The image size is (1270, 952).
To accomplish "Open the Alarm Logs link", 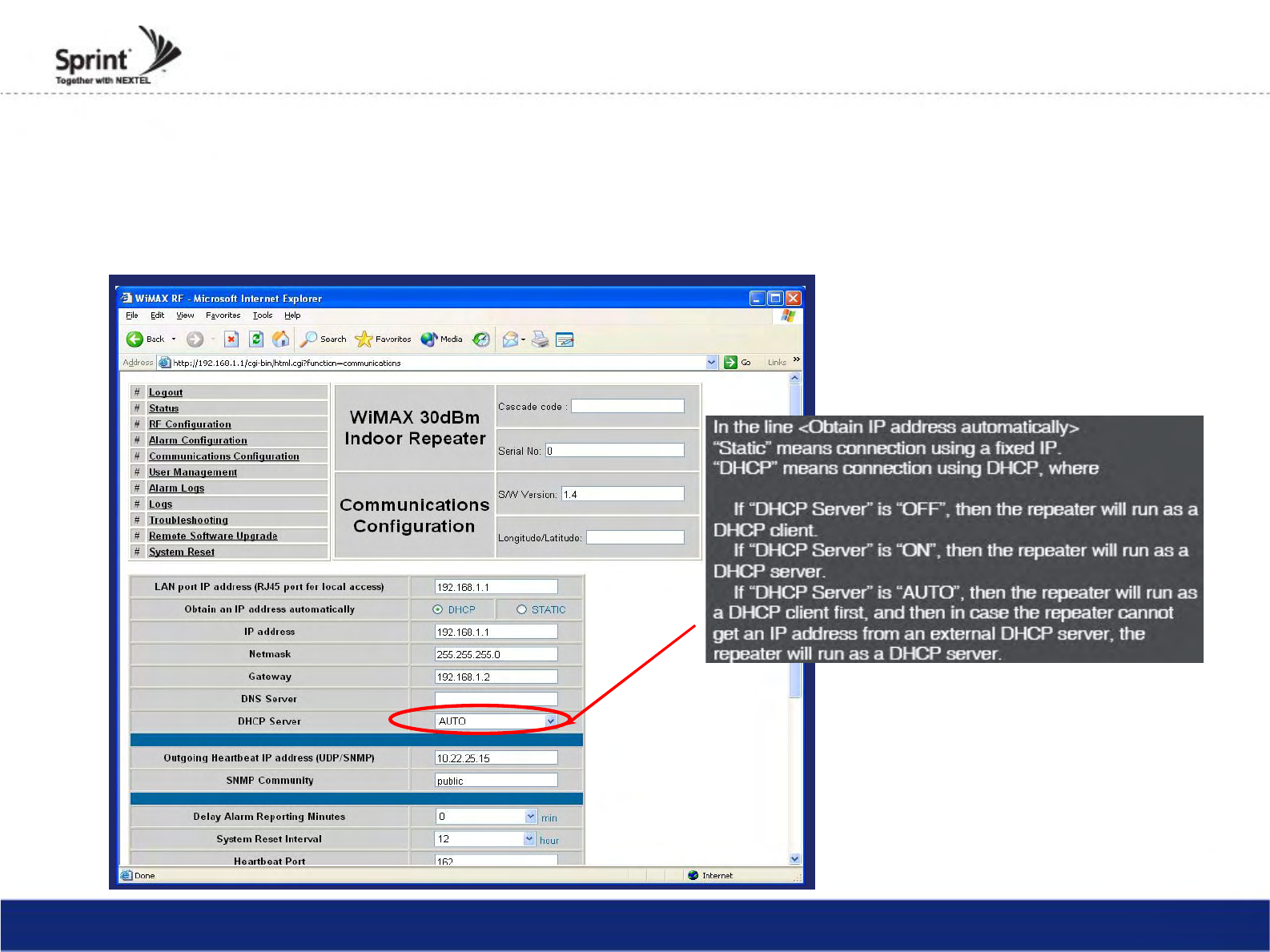I will (176, 488).
